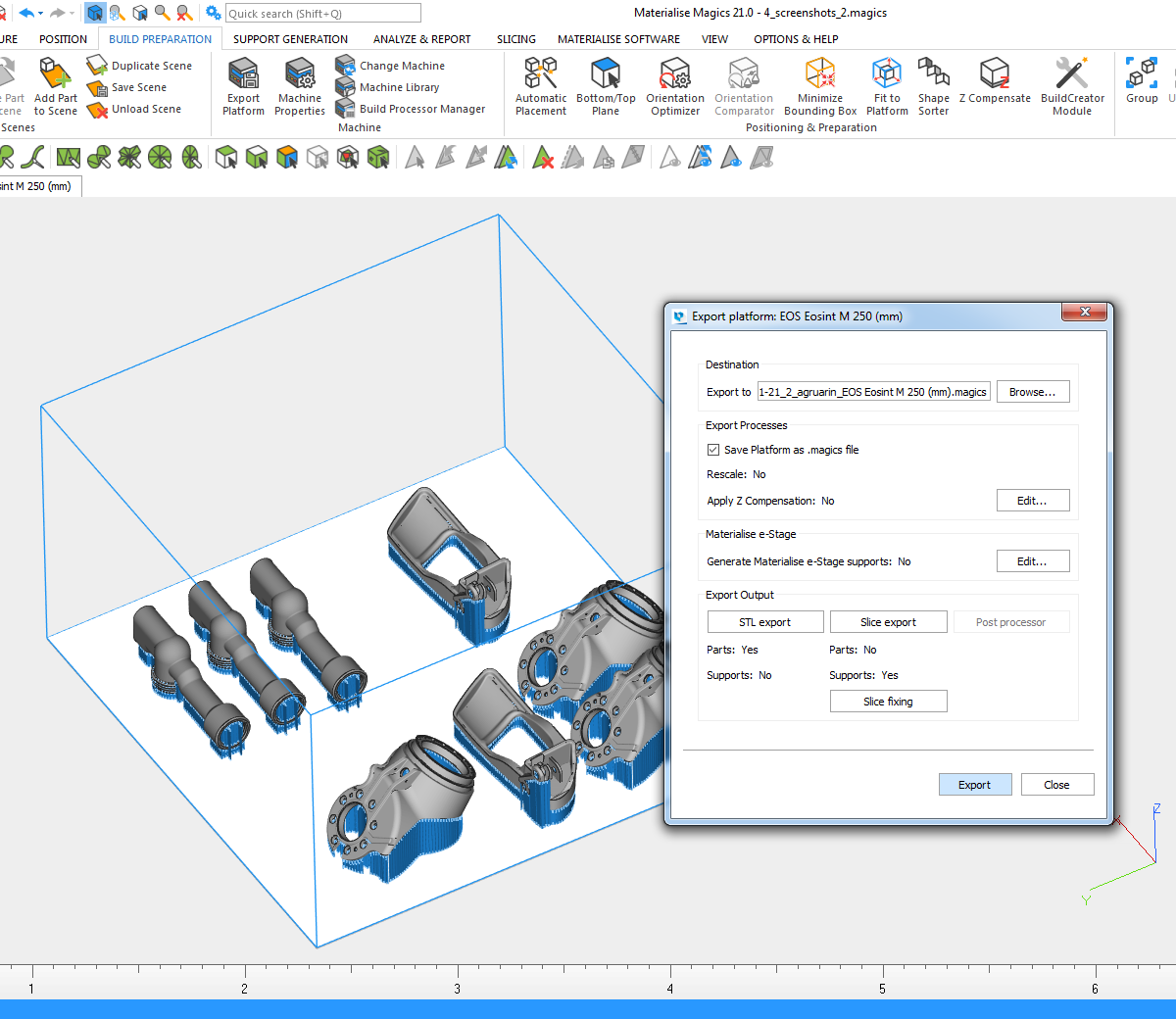Open Machine Properties

click(300, 87)
